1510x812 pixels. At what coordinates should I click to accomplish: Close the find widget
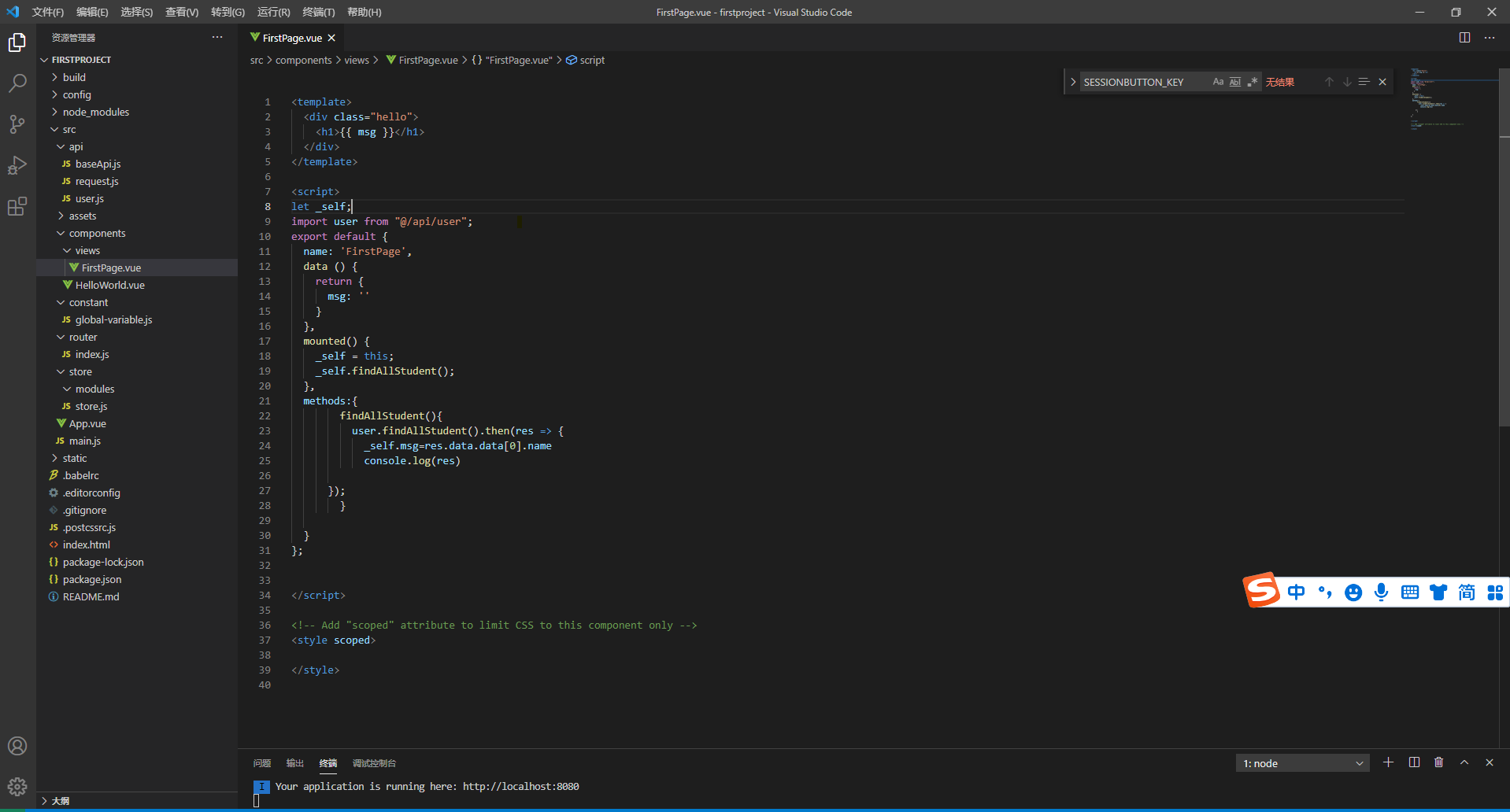click(x=1382, y=82)
